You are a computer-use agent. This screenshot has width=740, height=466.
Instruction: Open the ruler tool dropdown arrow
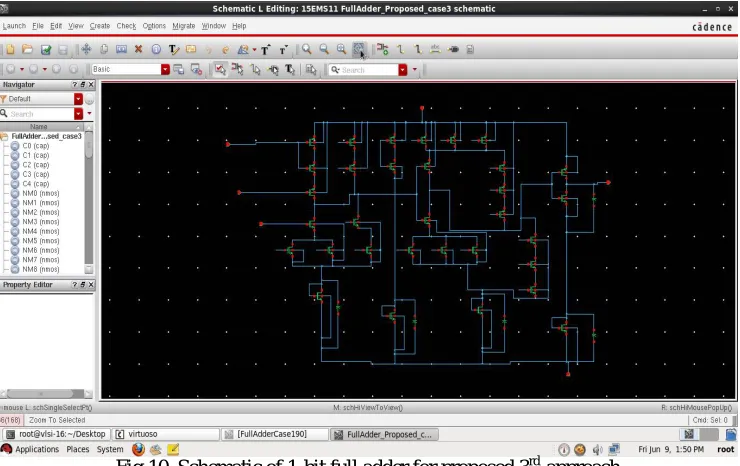pyautogui.click(x=254, y=49)
